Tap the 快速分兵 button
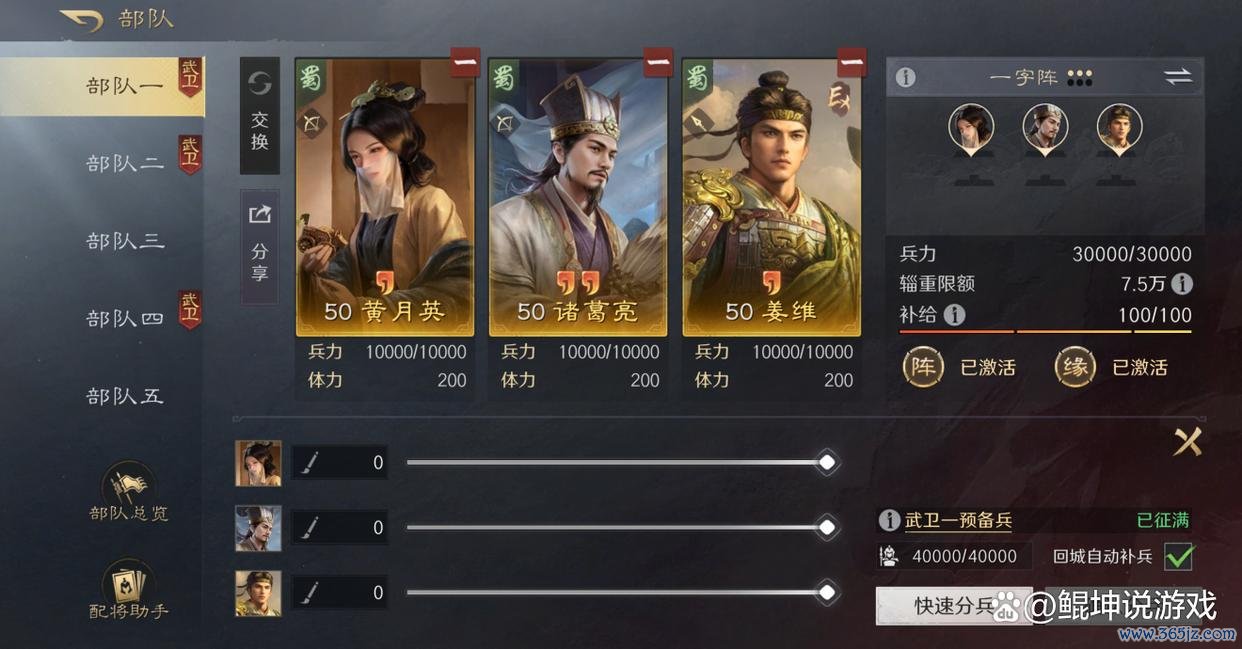 coord(954,606)
